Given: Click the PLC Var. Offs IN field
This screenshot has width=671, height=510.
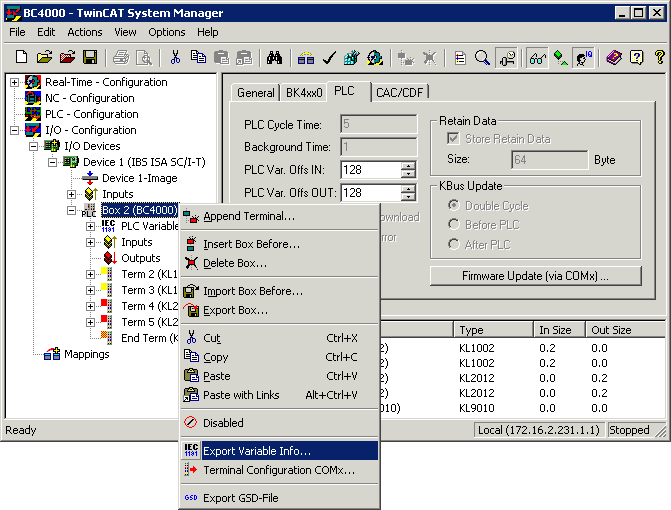Looking at the screenshot, I should pos(371,170).
